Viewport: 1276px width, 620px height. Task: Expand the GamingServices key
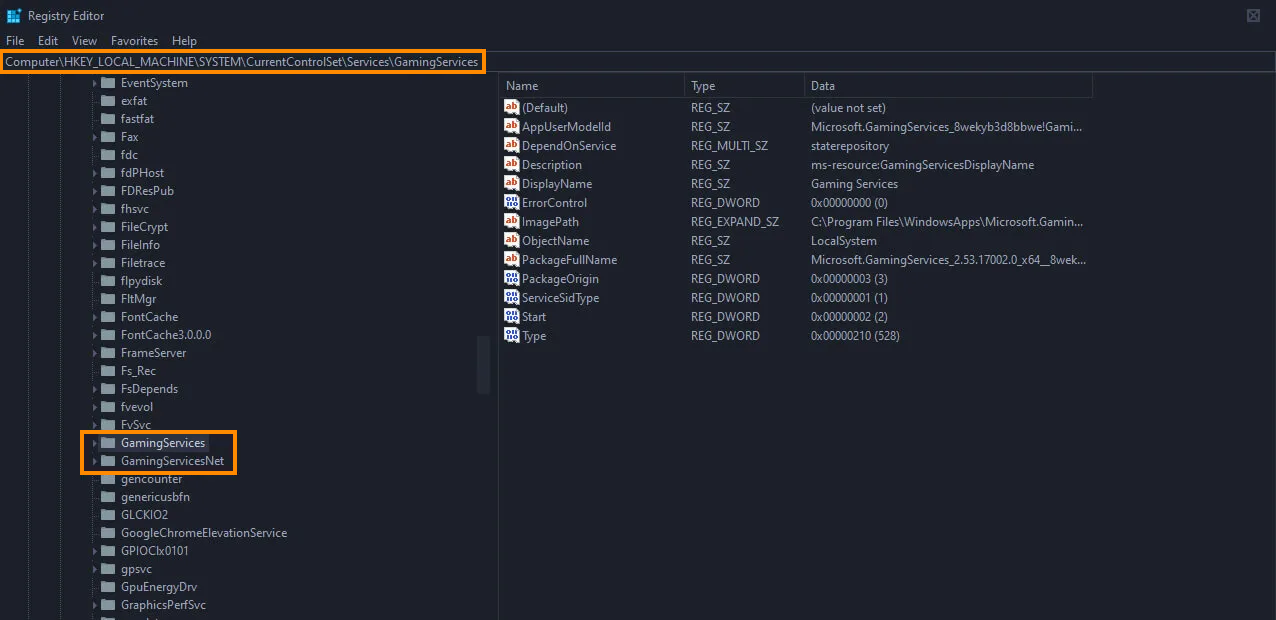95,443
